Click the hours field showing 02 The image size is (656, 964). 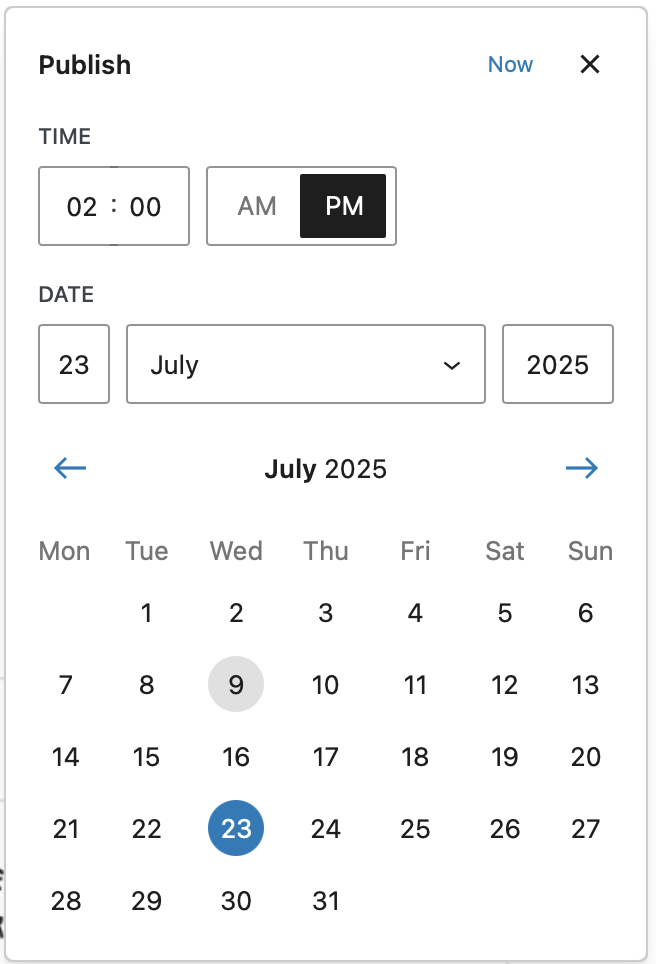[x=82, y=207]
